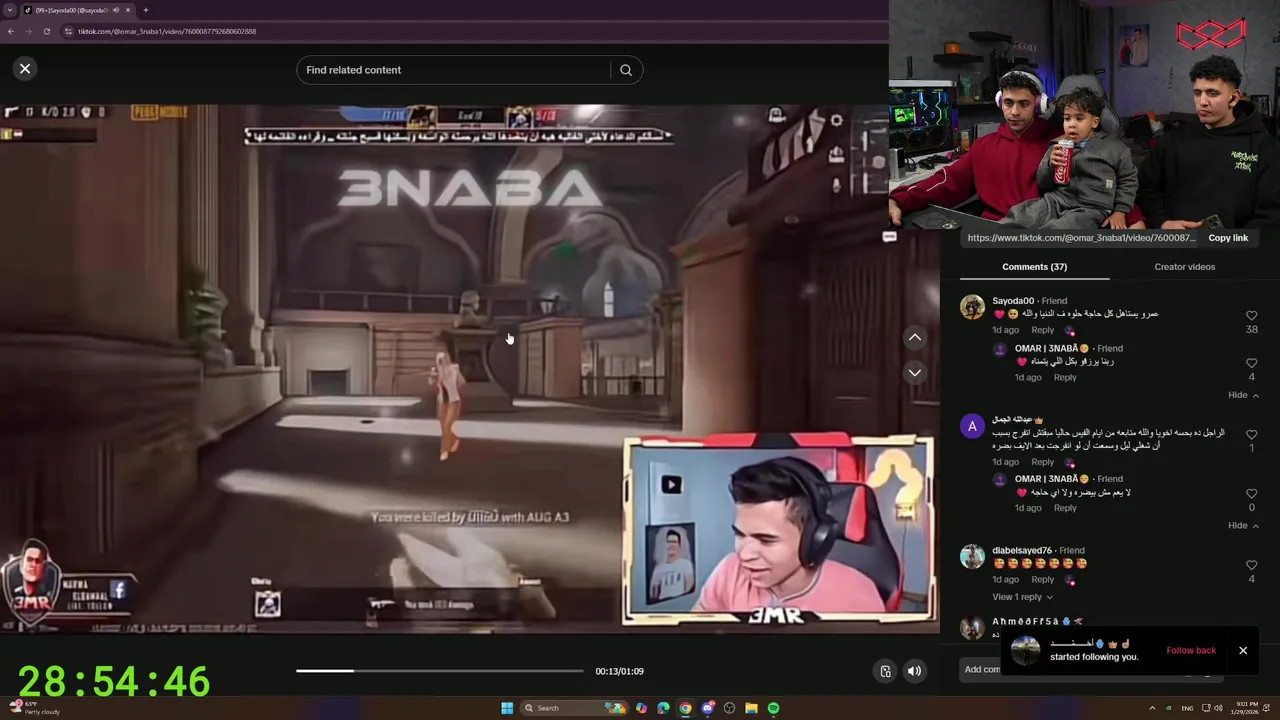
Task: Open Spotify from the taskbar
Action: pyautogui.click(x=773, y=708)
